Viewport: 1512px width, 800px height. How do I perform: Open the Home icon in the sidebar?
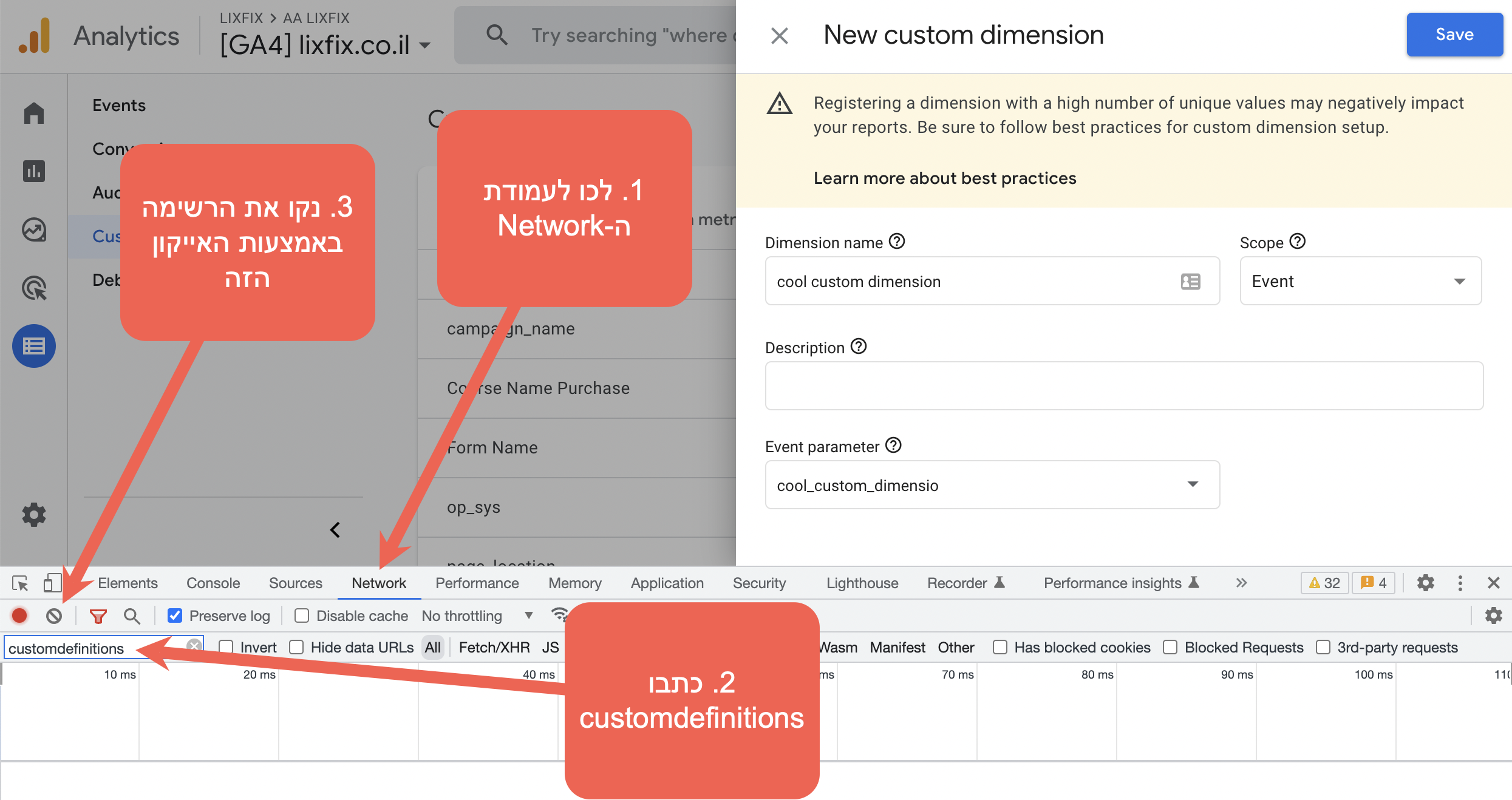point(34,113)
